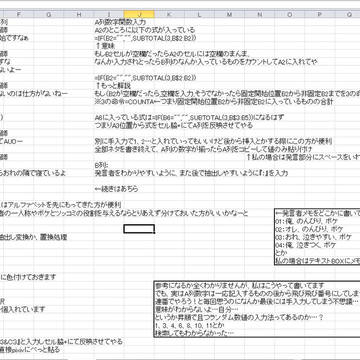Viewport: 360px width, 360px height.
Task: Click cell starting '発言者をわかりやすいように'
Action: [191, 173]
